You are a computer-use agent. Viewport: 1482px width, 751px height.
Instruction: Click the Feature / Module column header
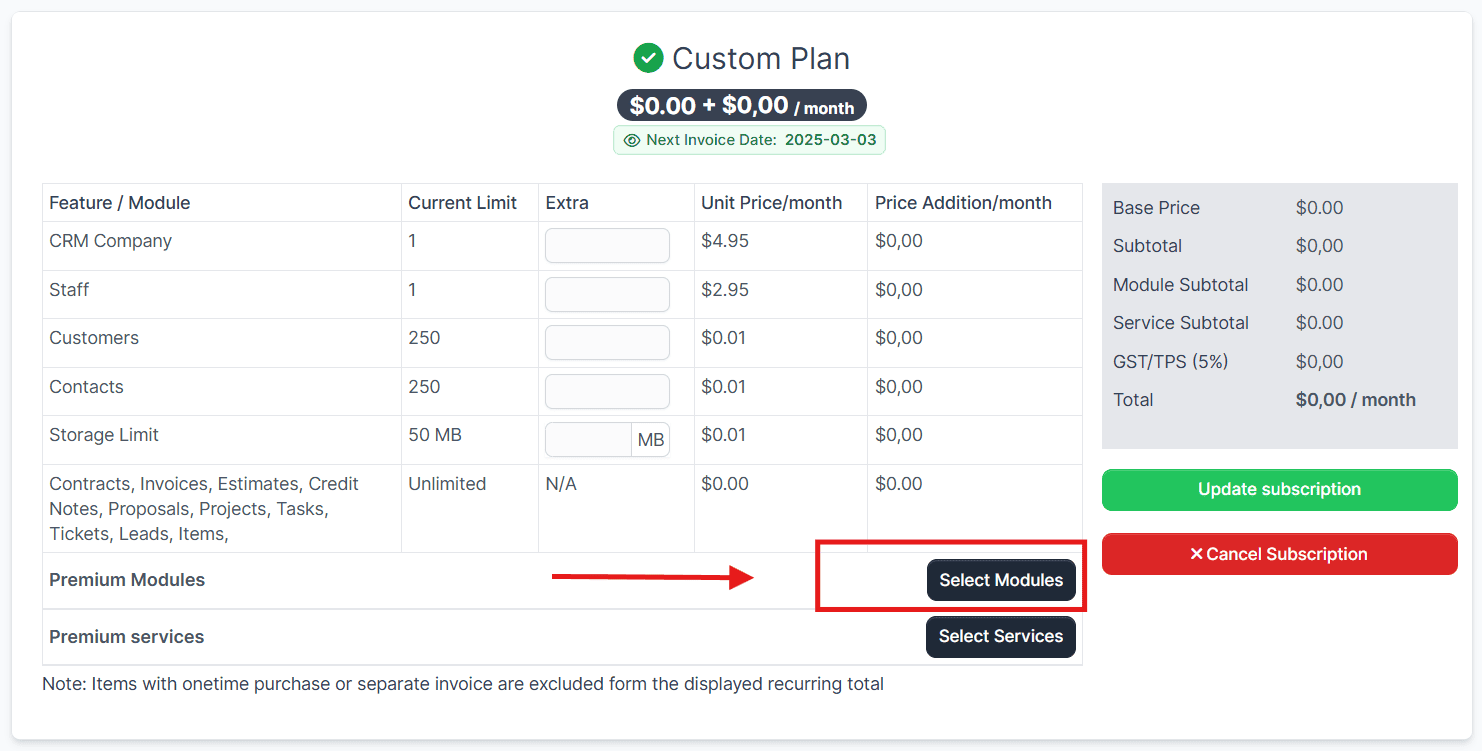[x=119, y=203]
